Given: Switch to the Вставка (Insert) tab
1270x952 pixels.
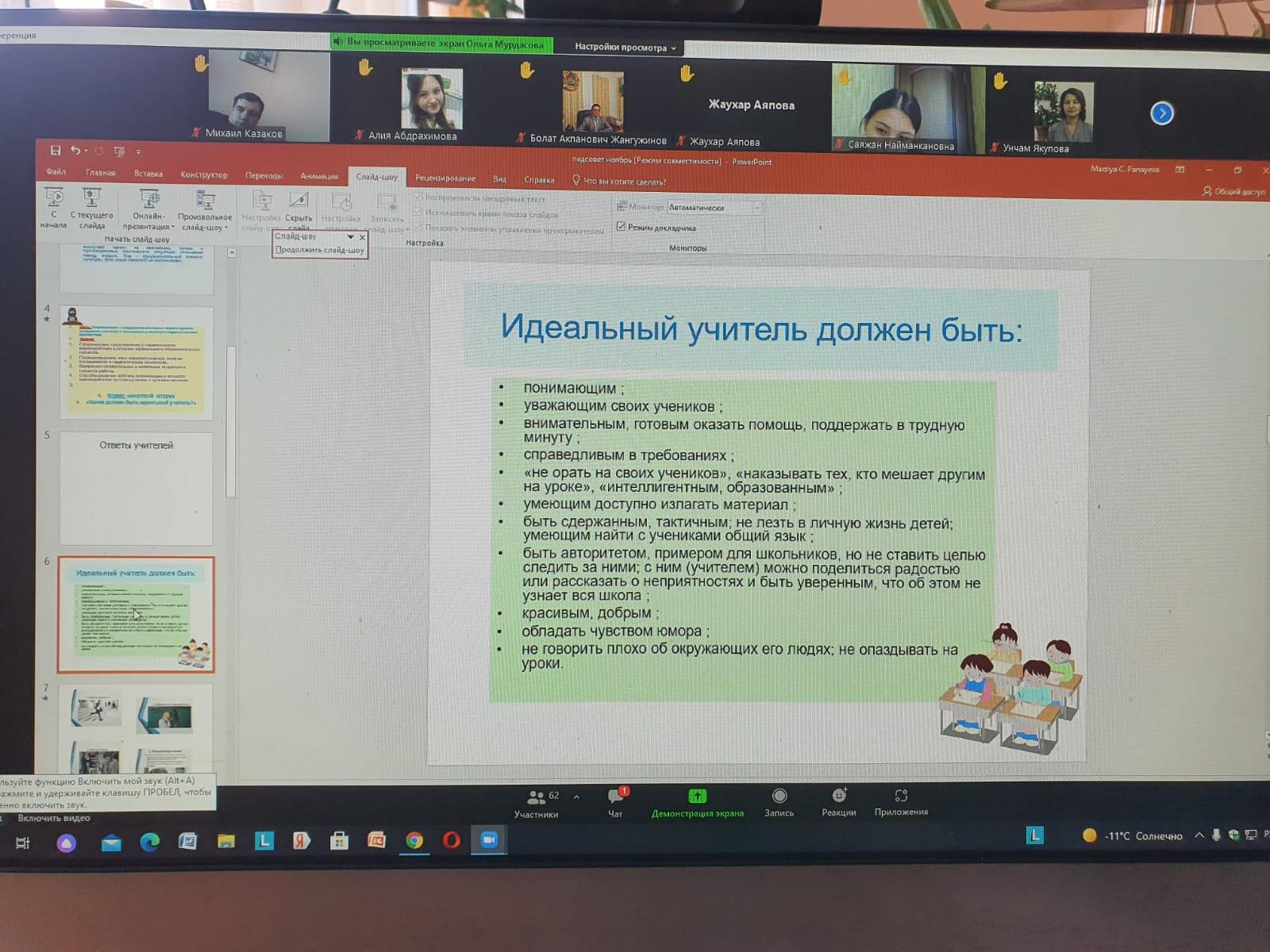Looking at the screenshot, I should (x=148, y=174).
